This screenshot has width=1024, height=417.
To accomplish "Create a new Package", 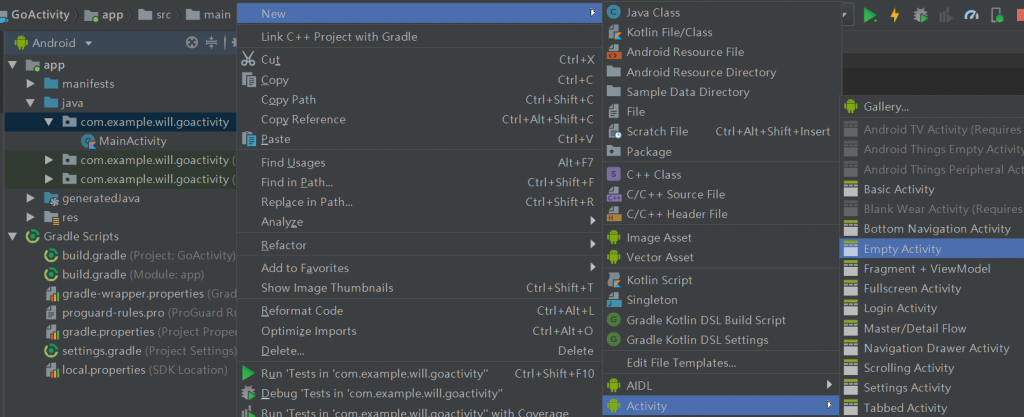I will click(x=720, y=151).
